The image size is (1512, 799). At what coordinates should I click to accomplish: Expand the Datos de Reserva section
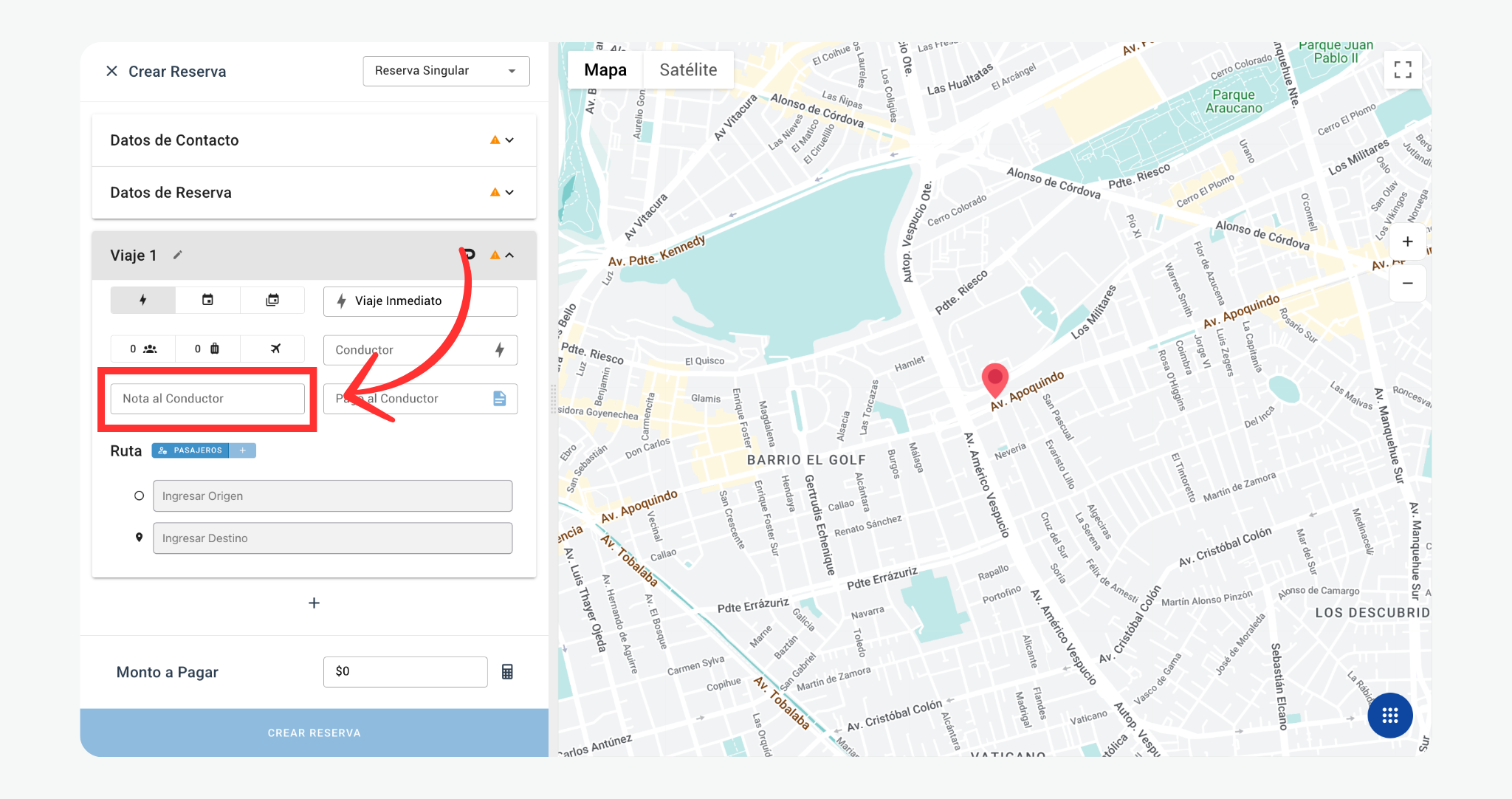314,193
